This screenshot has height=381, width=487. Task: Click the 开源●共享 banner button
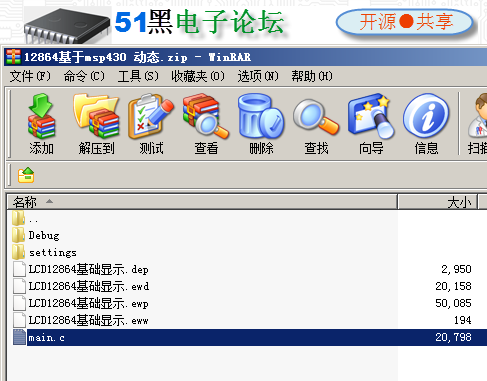coord(405,22)
